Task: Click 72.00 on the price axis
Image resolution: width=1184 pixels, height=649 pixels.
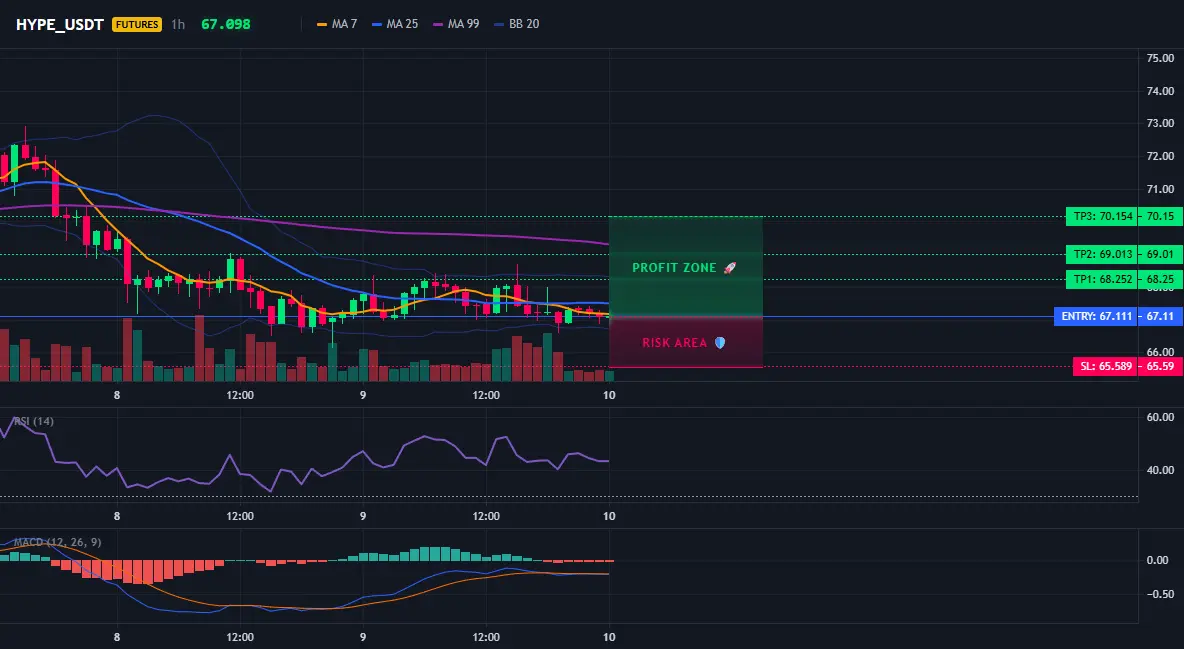Action: (x=1160, y=156)
